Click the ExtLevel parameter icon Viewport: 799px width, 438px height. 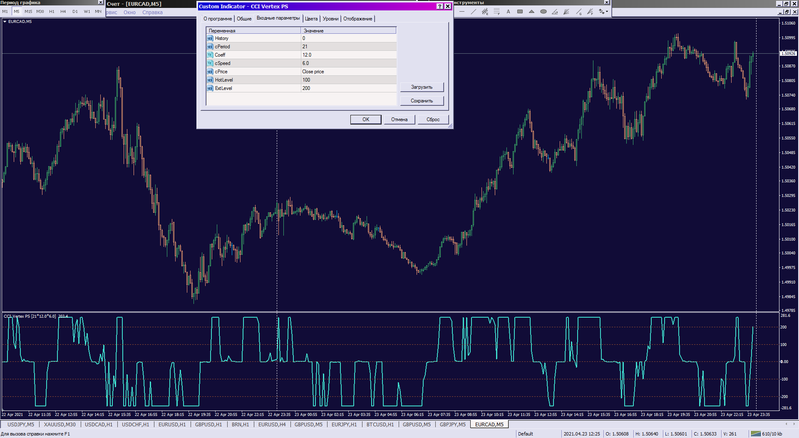point(210,89)
